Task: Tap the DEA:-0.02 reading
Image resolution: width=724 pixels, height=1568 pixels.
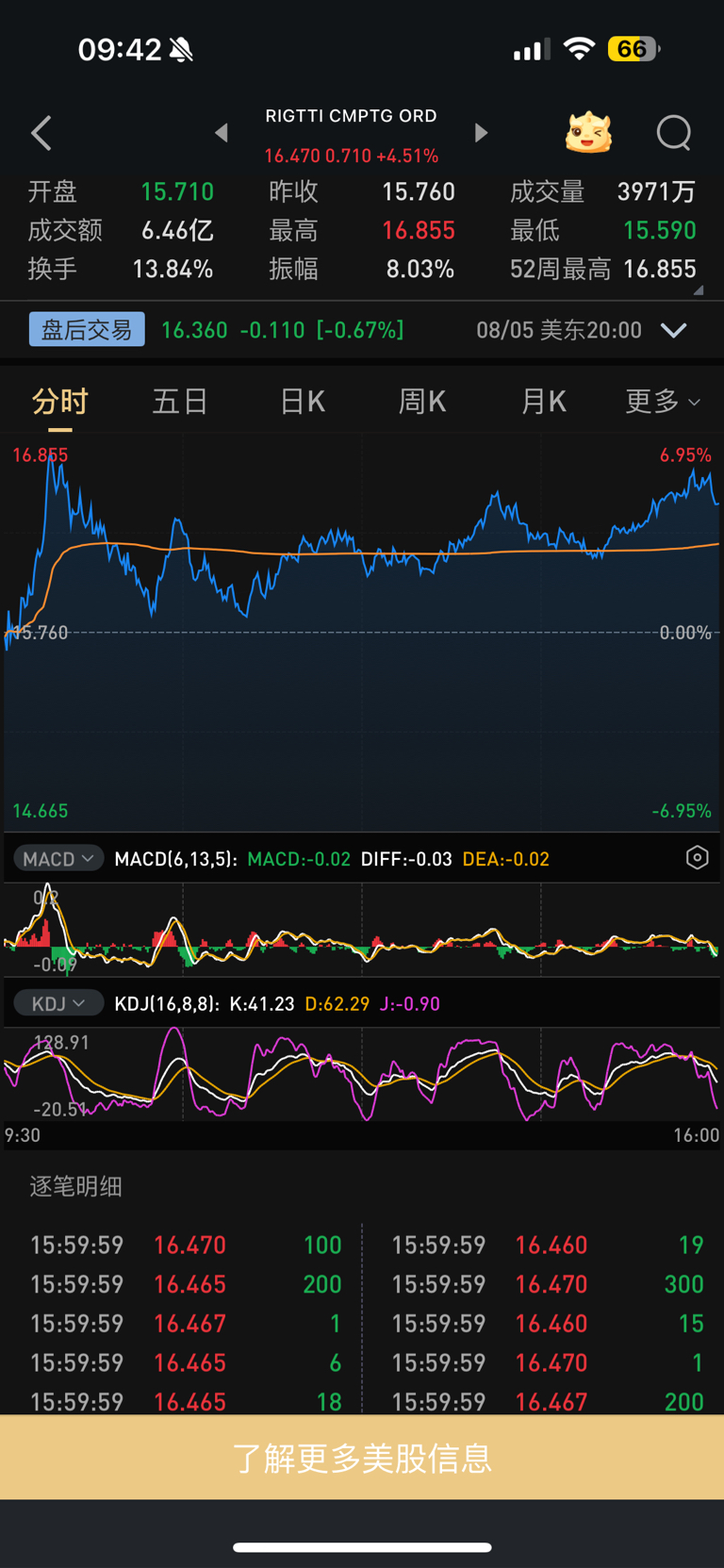Action: tap(505, 859)
